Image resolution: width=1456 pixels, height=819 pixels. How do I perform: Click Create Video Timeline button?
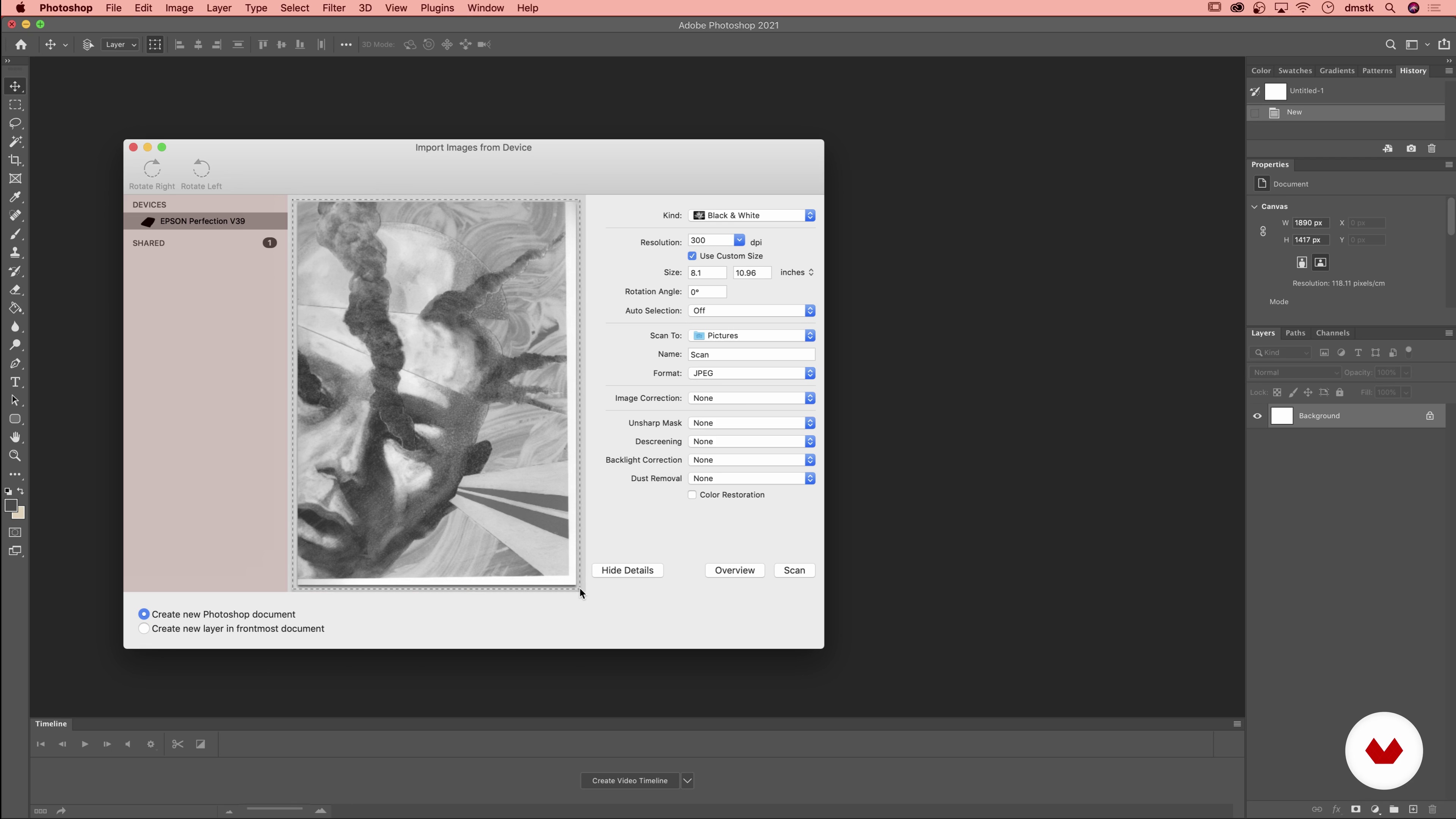[630, 781]
